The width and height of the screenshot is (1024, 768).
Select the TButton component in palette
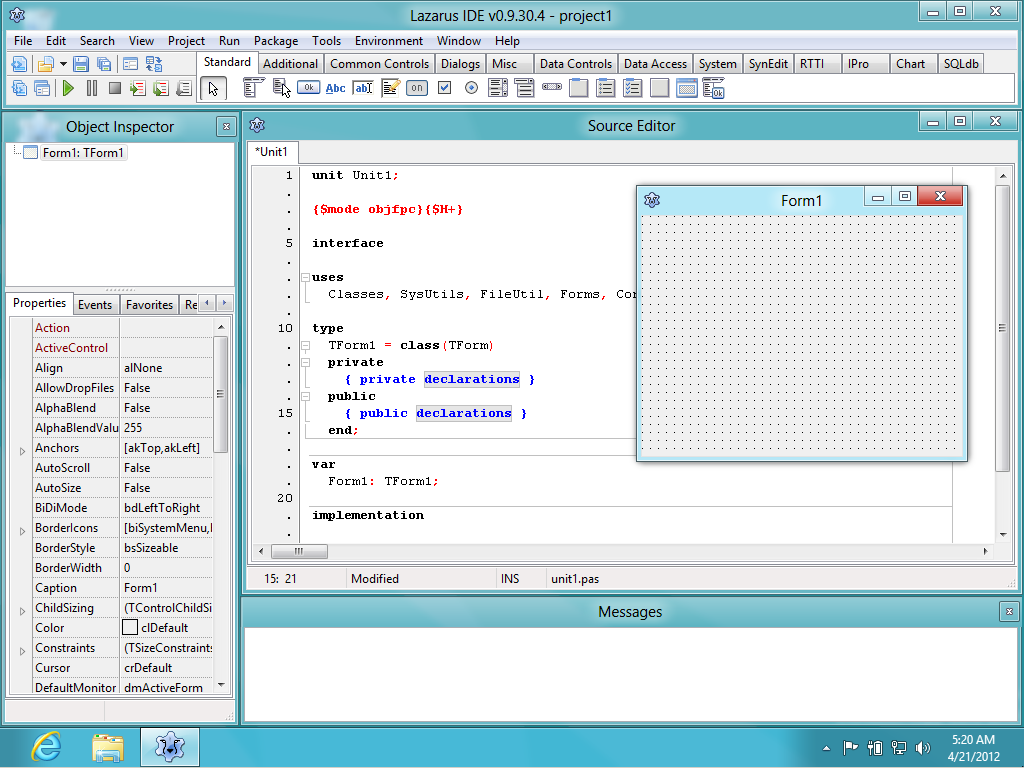pyautogui.click(x=308, y=88)
